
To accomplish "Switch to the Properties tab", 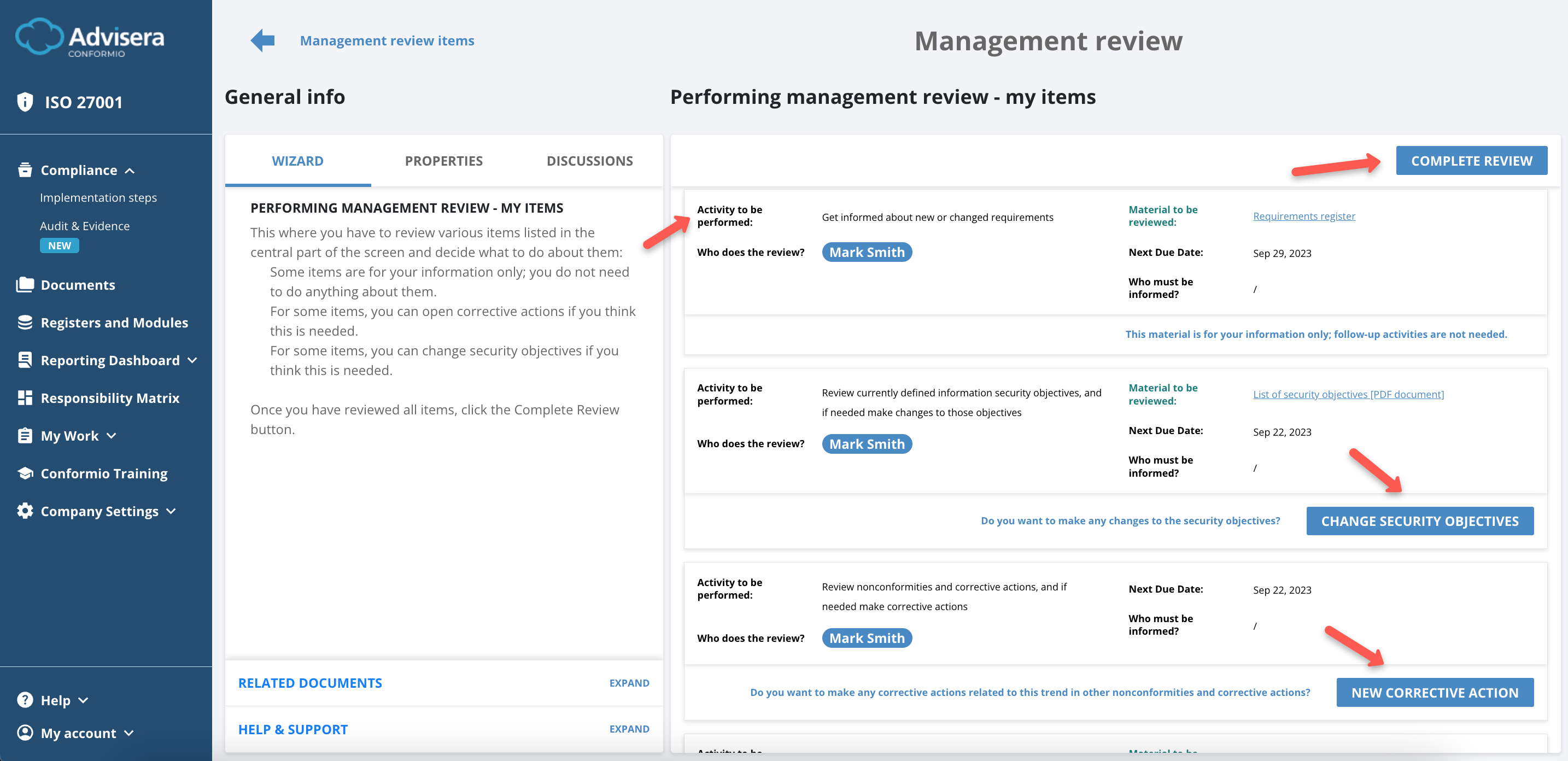I will 444,161.
